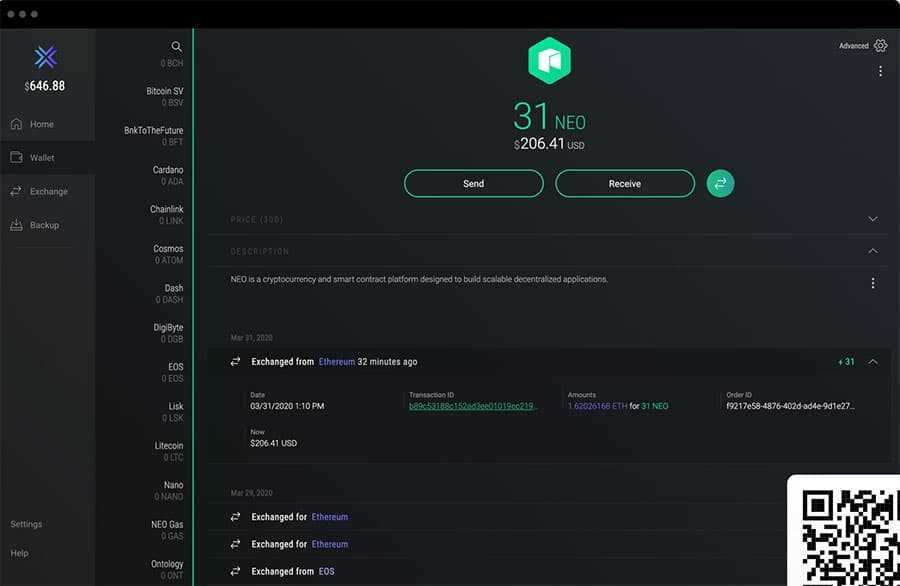Image resolution: width=900 pixels, height=586 pixels.
Task: Click the Exodus logo icon
Action: [x=45, y=57]
